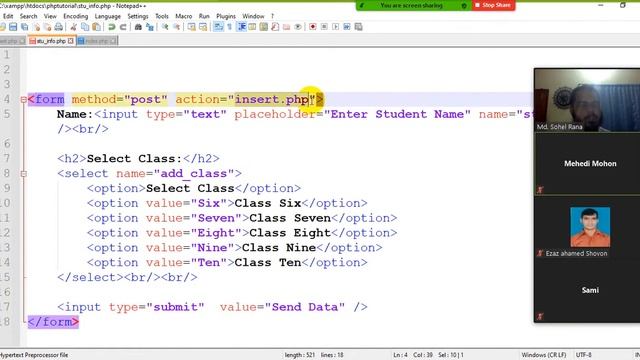Cut selection with the scissors icon

pos(73,27)
